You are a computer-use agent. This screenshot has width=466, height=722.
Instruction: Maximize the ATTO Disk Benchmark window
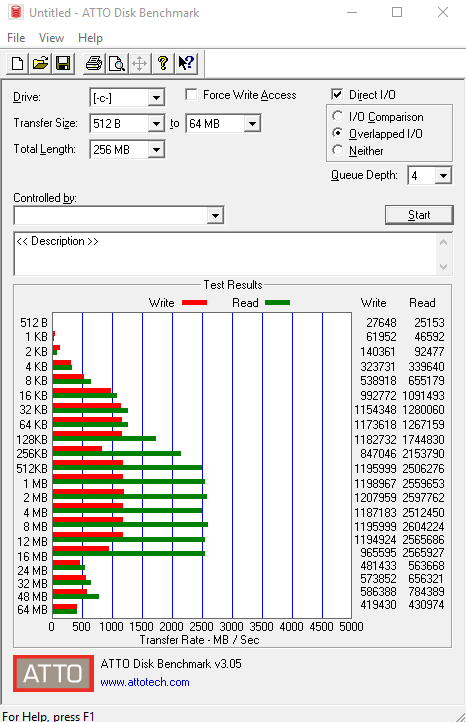[x=397, y=12]
